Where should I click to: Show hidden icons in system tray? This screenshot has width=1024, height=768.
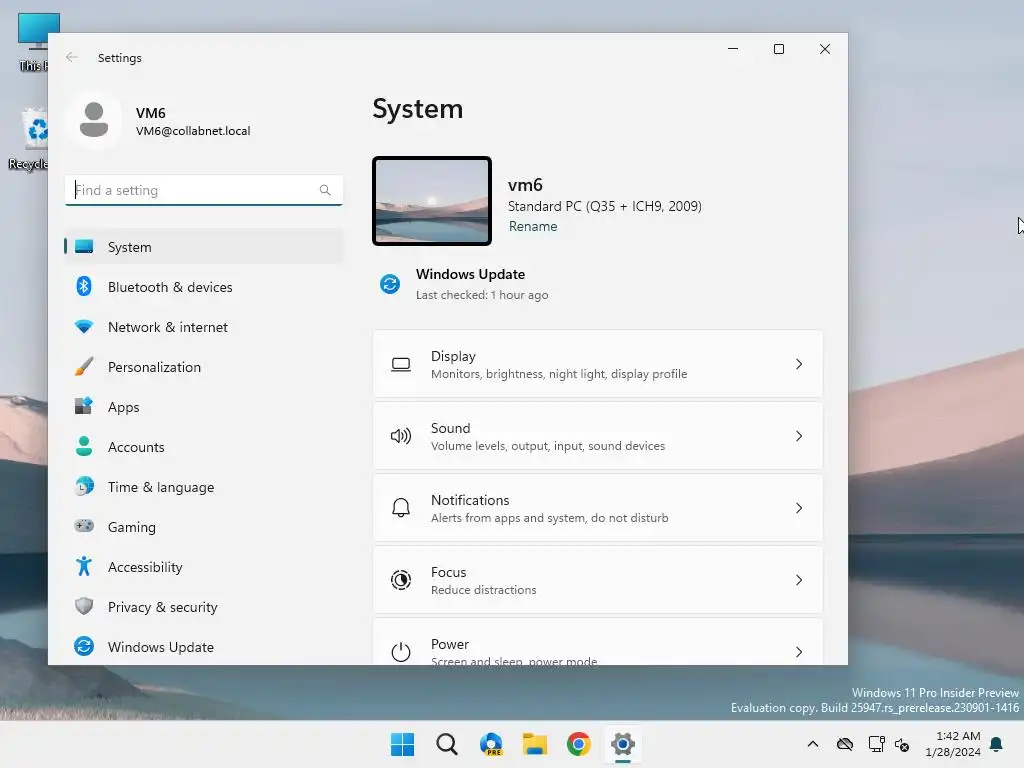click(x=813, y=744)
